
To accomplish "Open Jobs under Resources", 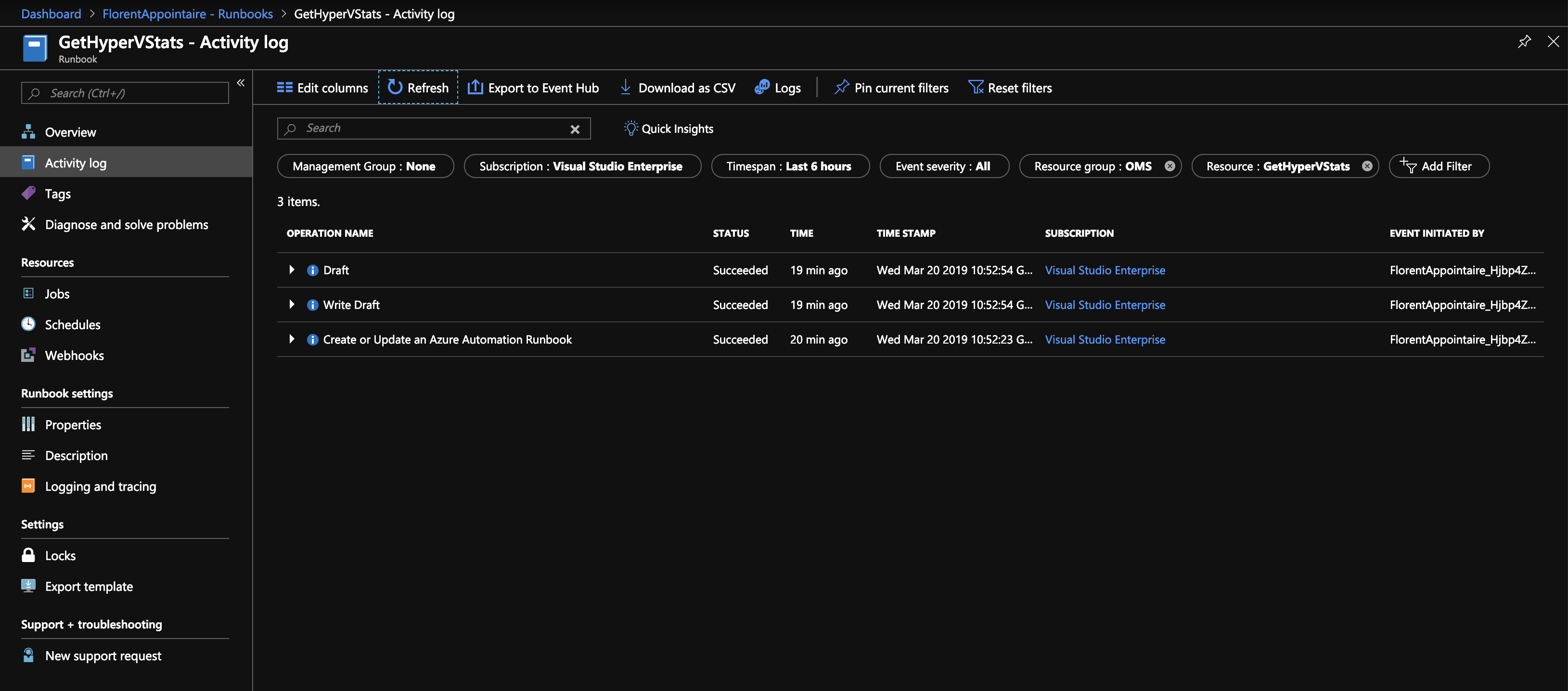I will click(126, 294).
